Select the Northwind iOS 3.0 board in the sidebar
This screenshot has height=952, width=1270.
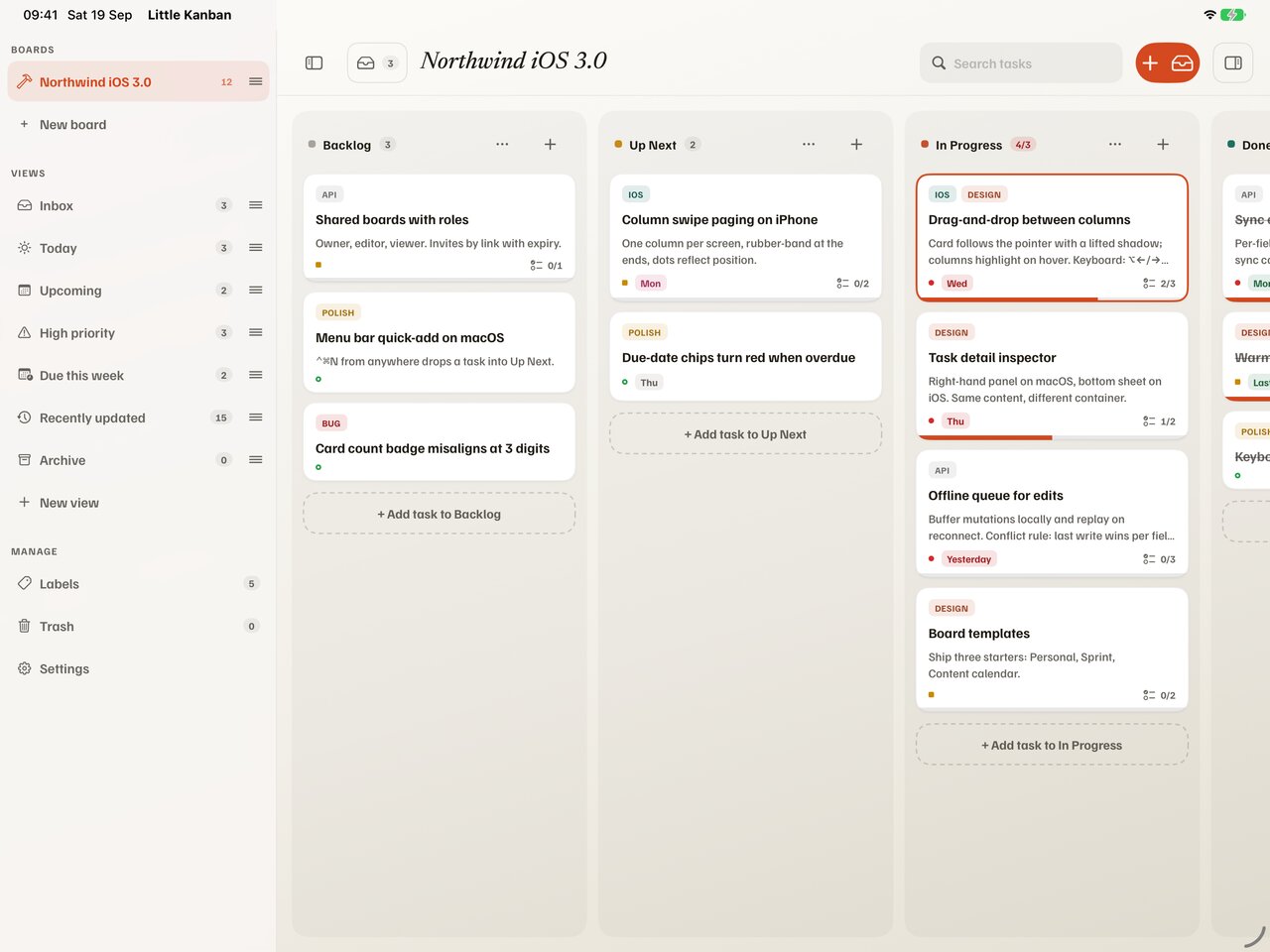click(138, 81)
